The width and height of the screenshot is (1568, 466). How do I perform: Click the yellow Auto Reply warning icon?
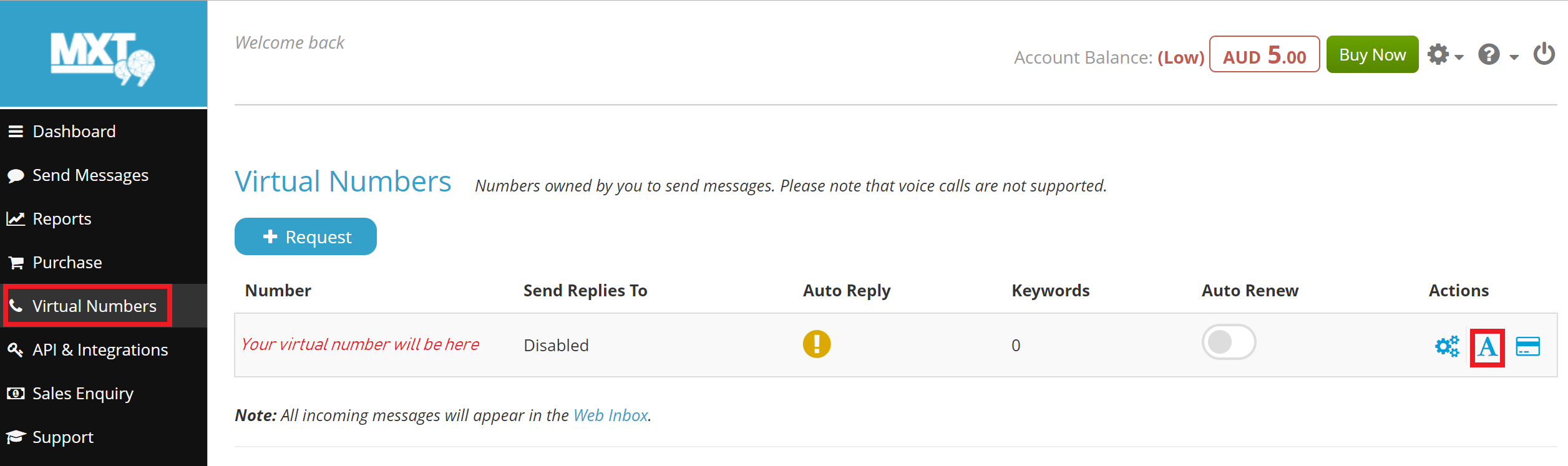(816, 344)
